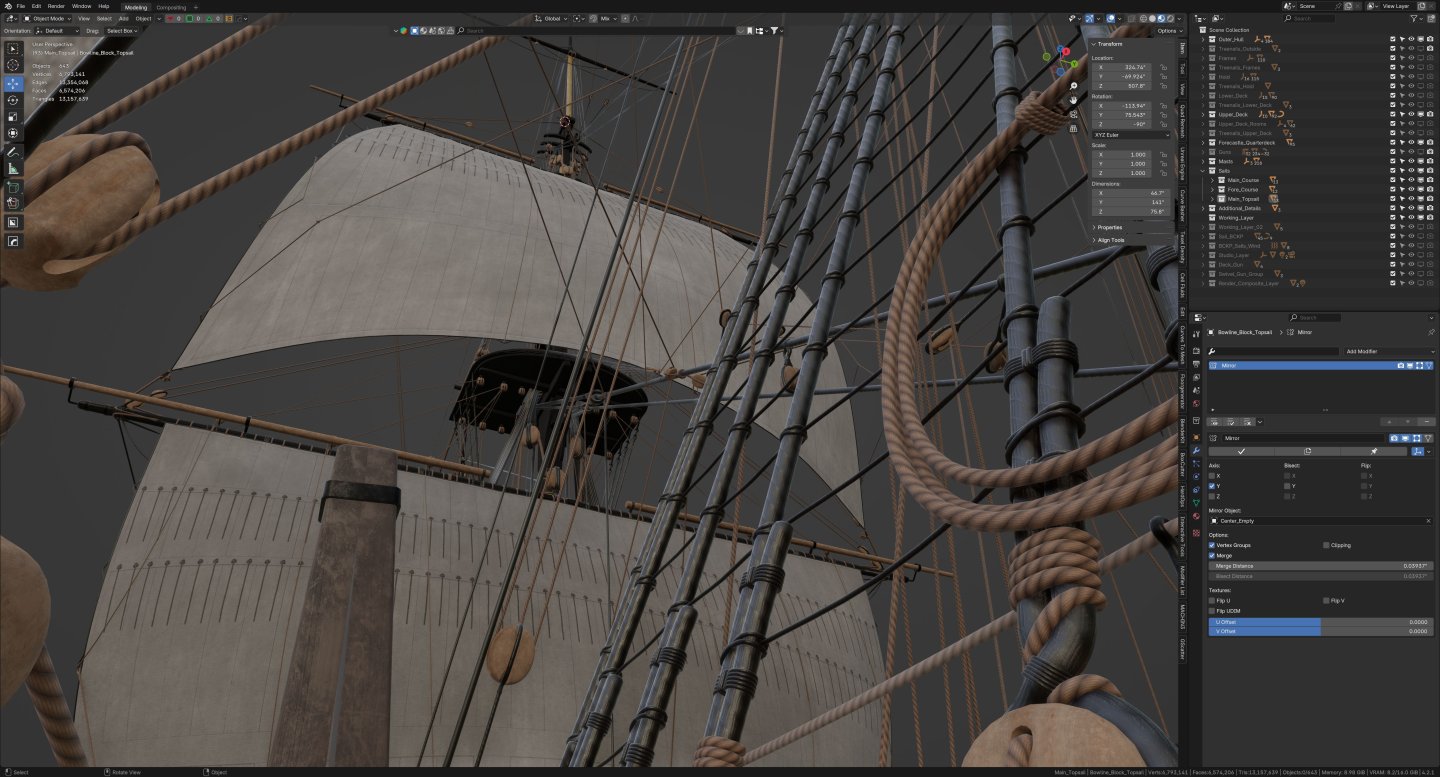Image resolution: width=1440 pixels, height=777 pixels.
Task: Switch to the Compositing workspace tab
Action: point(171,7)
